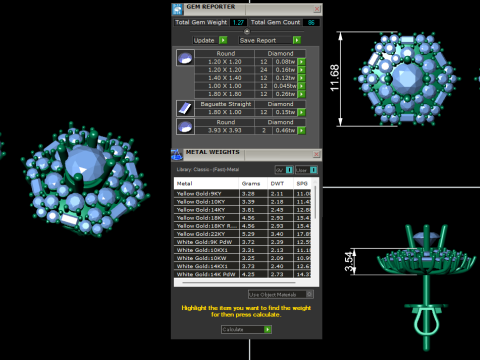
Task: Click the metal table horizontal scrollbar
Action: pyautogui.click(x=239, y=283)
